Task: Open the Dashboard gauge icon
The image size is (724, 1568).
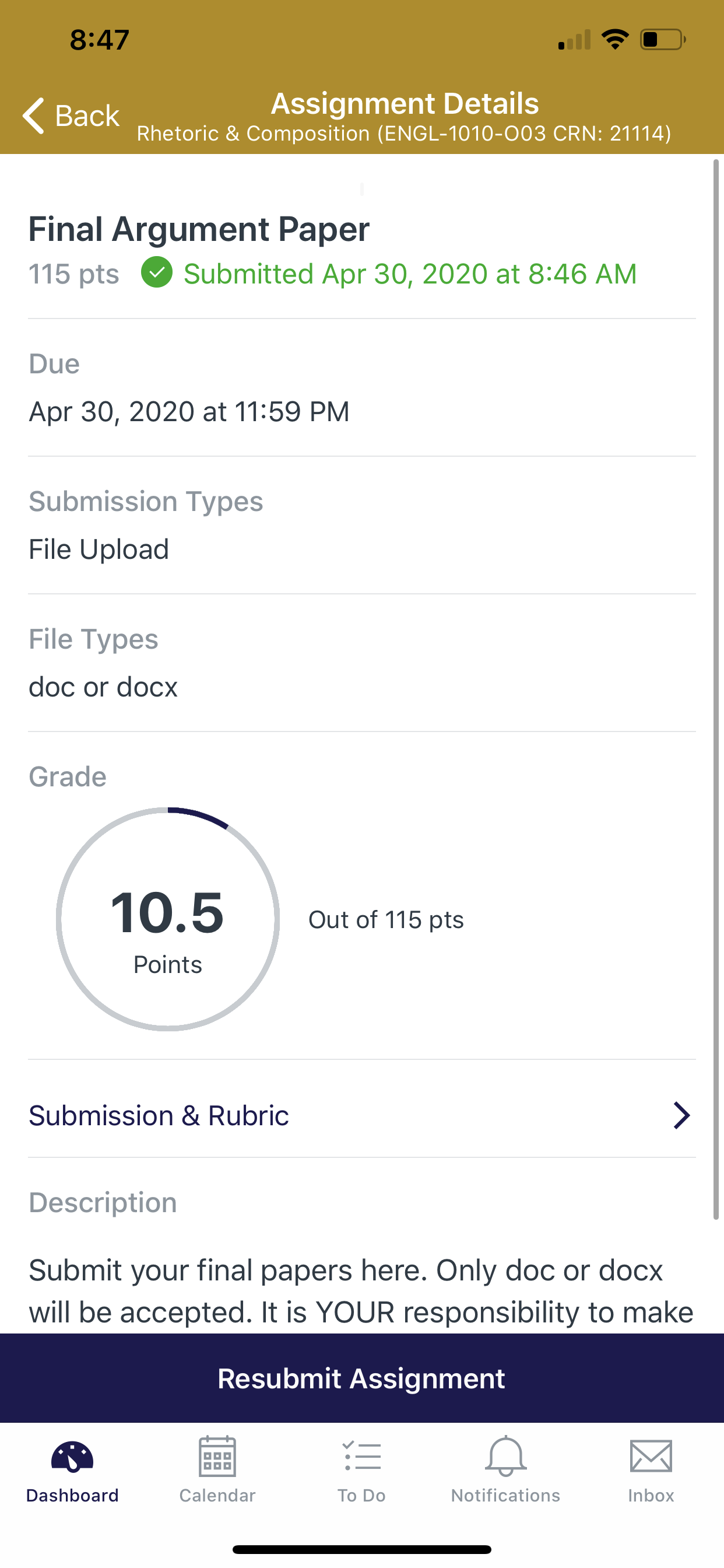Action: point(72,1457)
